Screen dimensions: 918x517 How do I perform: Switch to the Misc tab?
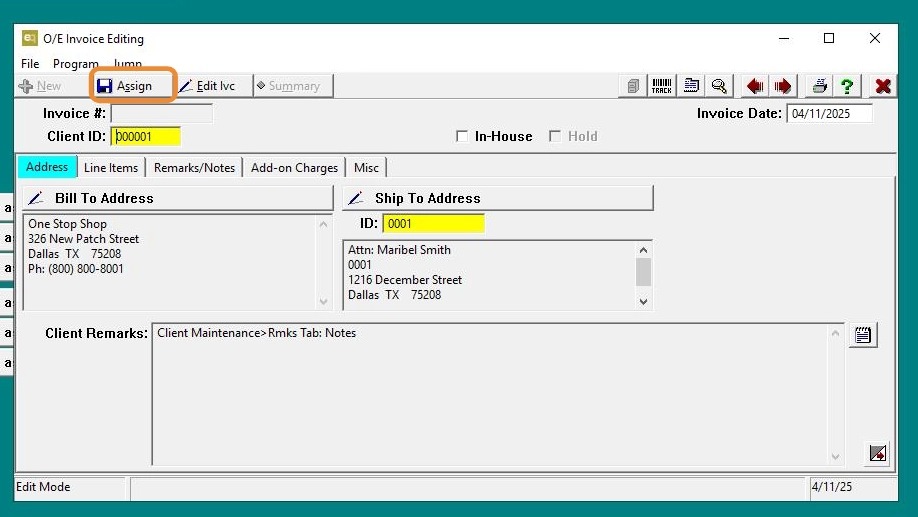coord(366,167)
